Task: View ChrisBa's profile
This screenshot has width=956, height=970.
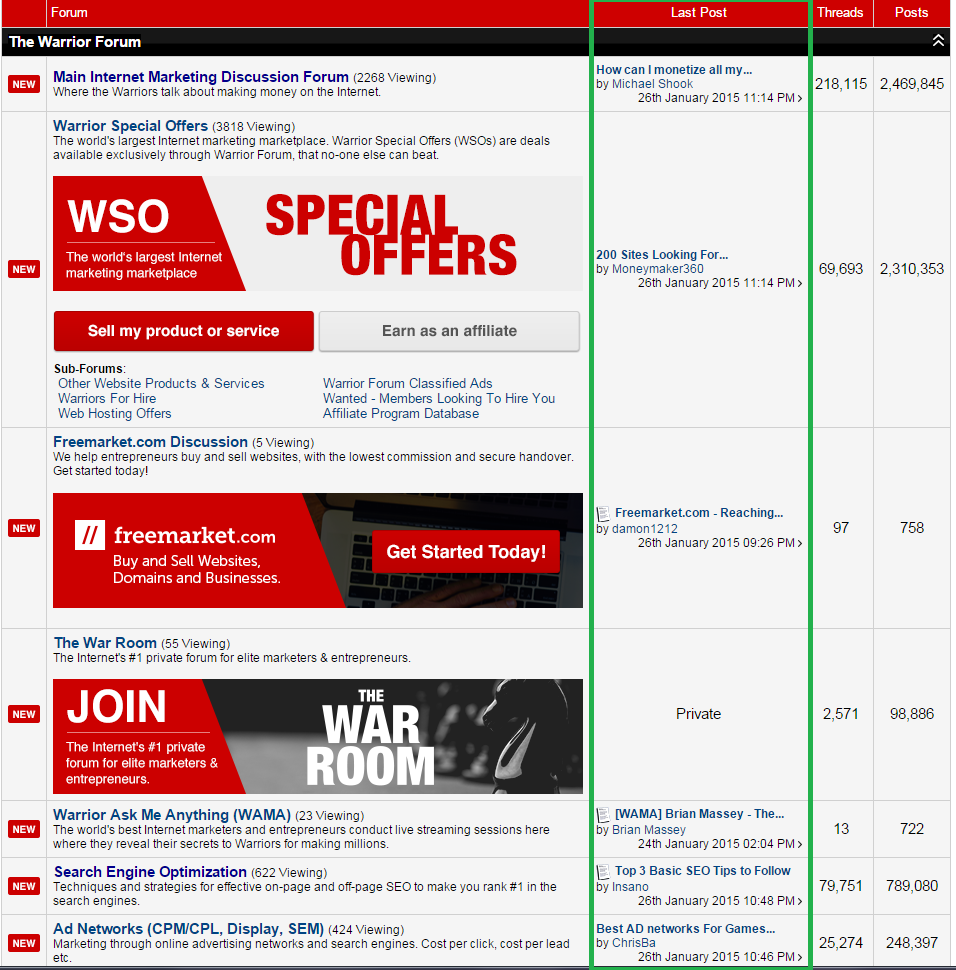Action: point(634,943)
